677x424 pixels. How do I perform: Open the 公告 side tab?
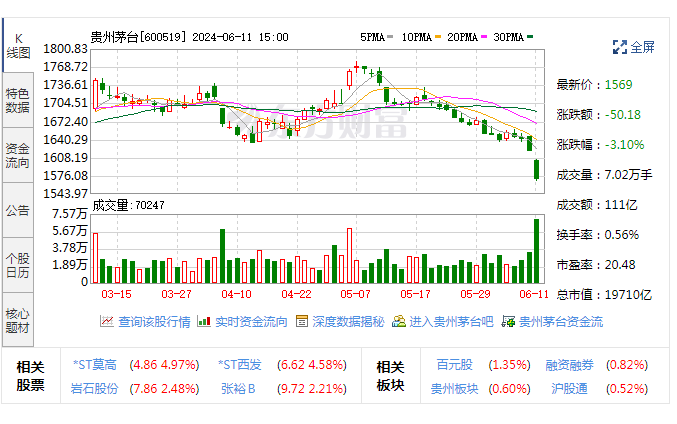click(x=18, y=210)
